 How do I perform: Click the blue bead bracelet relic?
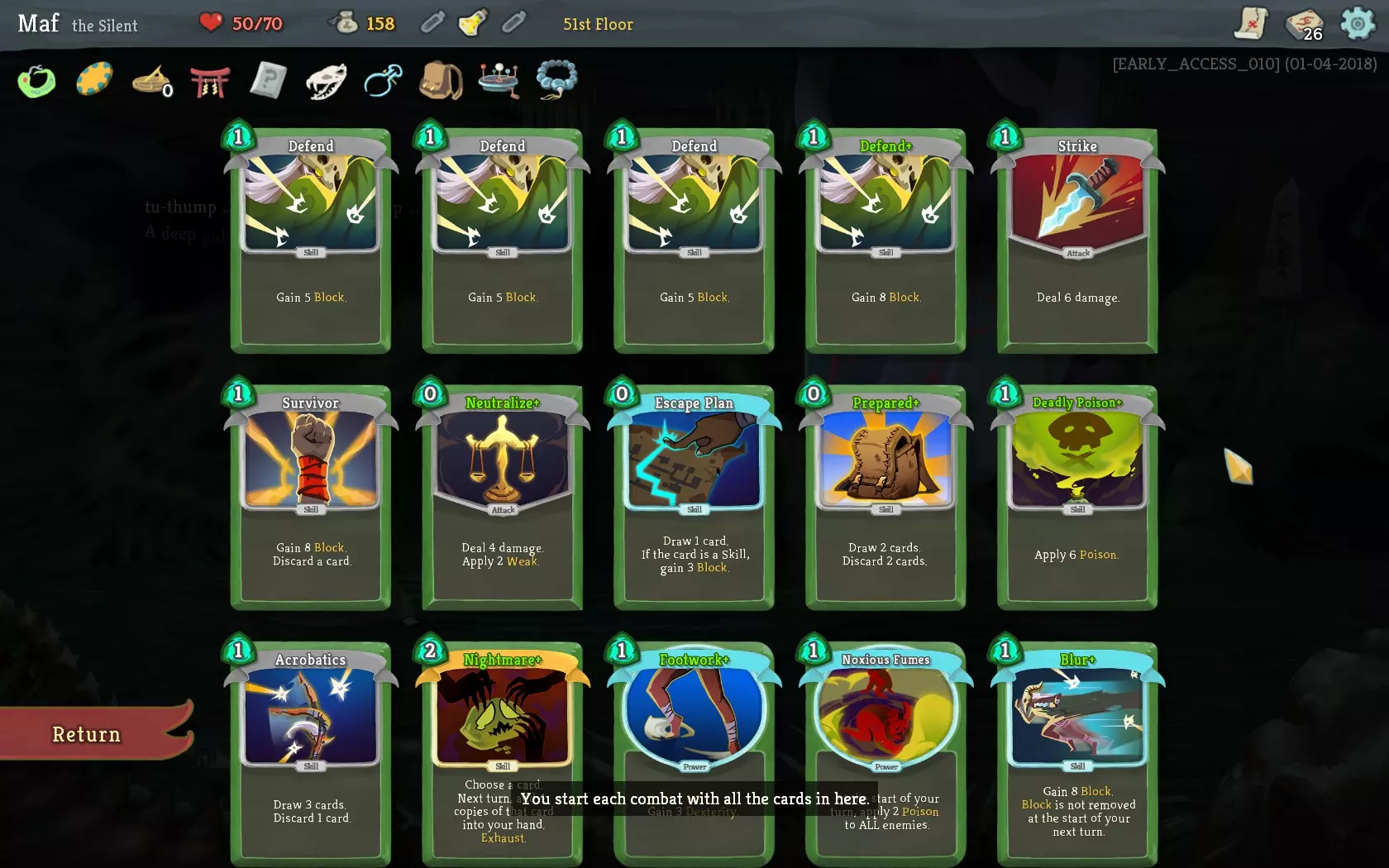click(x=556, y=80)
